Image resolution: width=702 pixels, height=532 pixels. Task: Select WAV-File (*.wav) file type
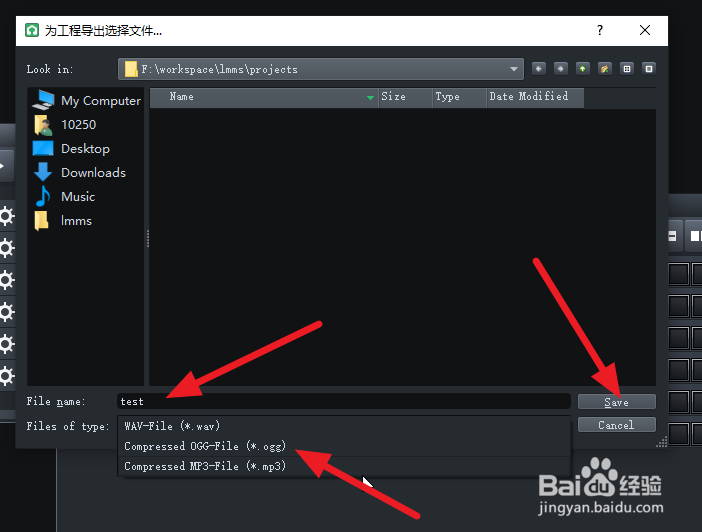tap(344, 426)
